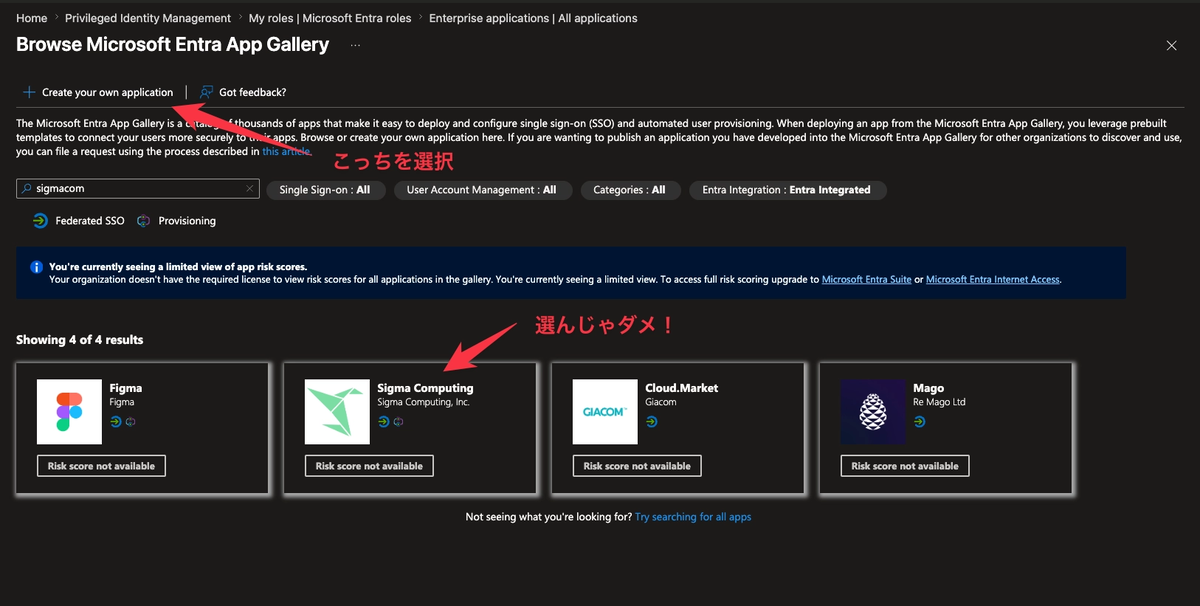Click the Got feedback? button
1200x606 pixels.
(x=243, y=92)
